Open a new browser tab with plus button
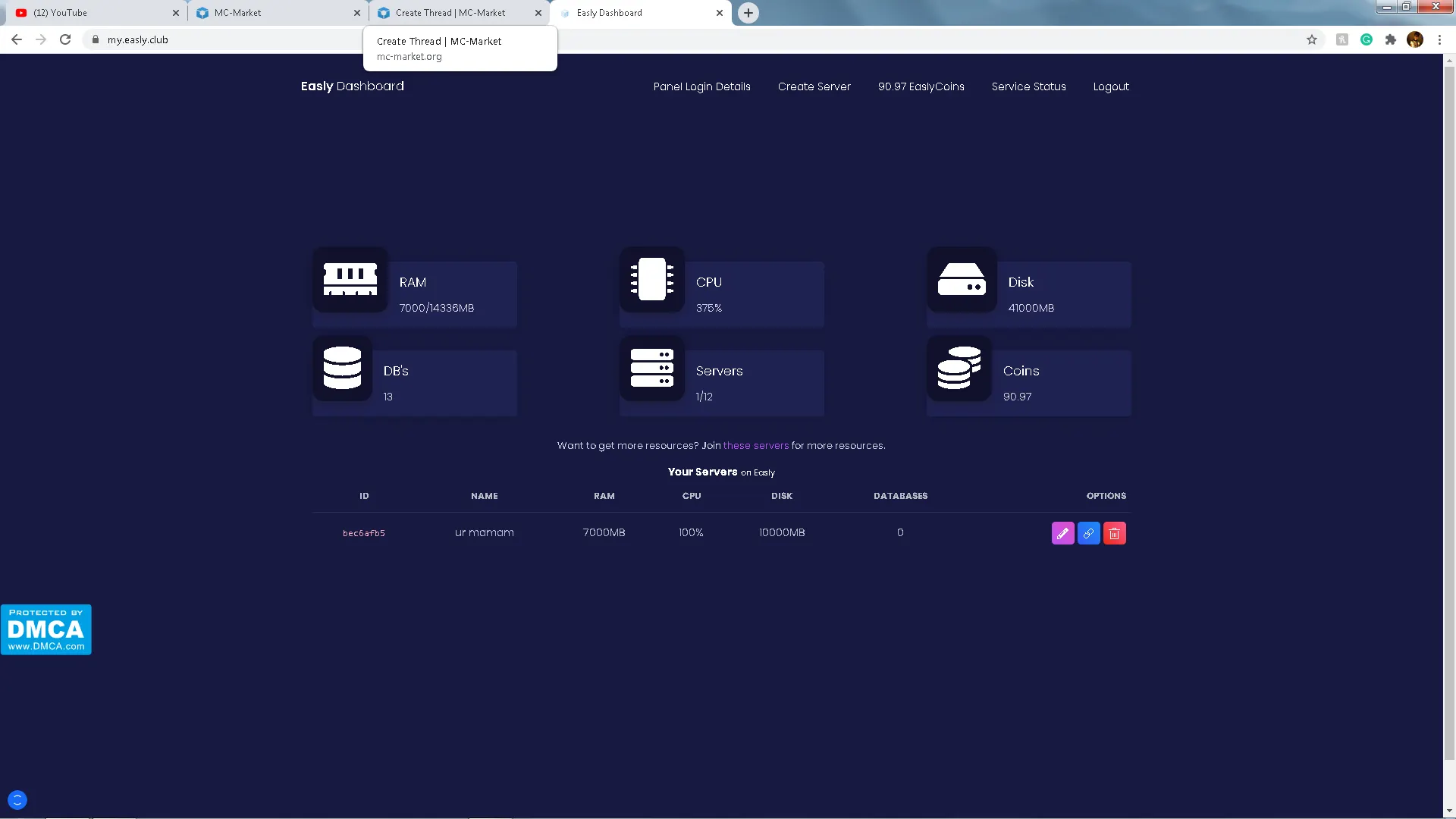 pos(748,13)
